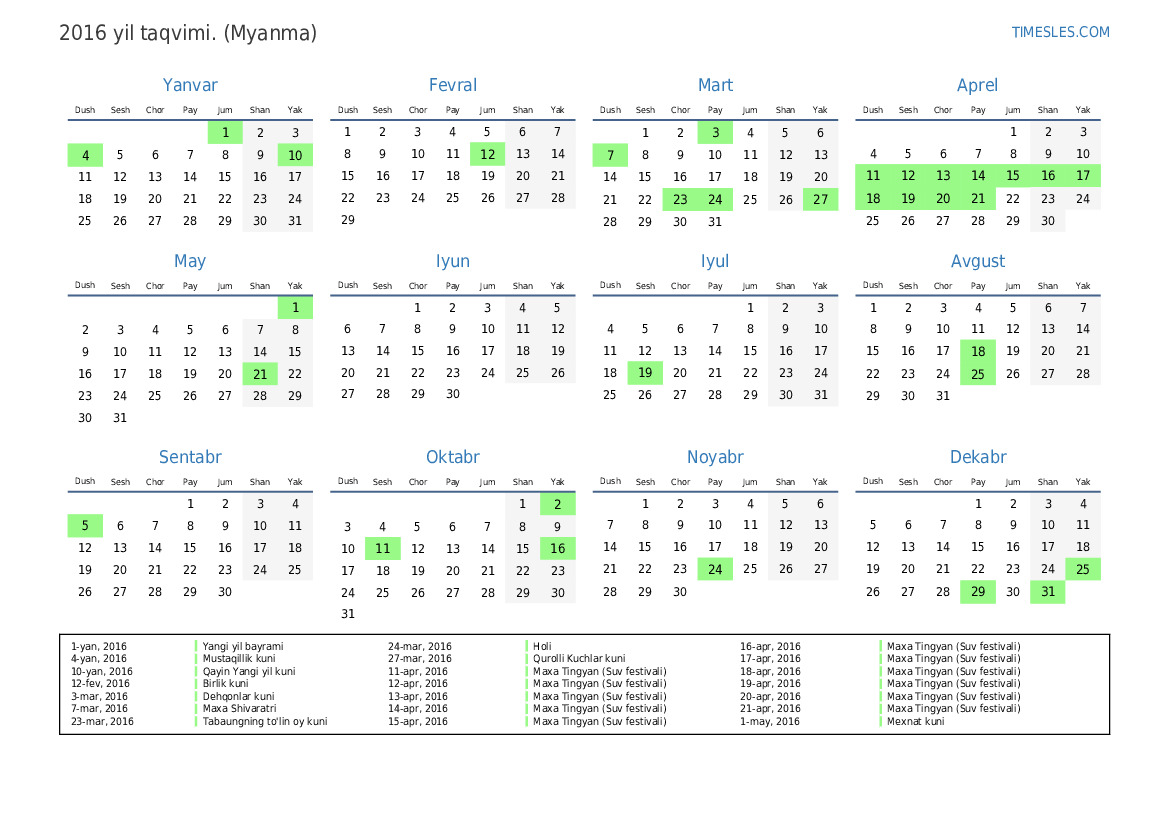Viewport: 1169px width, 827px height.
Task: Select highlighted day 24 in Noyabr
Action: (x=715, y=569)
